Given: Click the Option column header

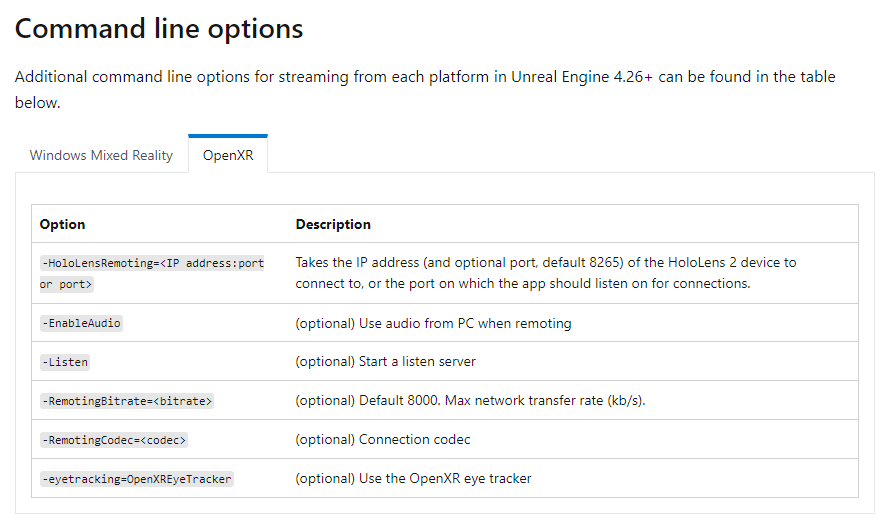Looking at the screenshot, I should point(63,224).
